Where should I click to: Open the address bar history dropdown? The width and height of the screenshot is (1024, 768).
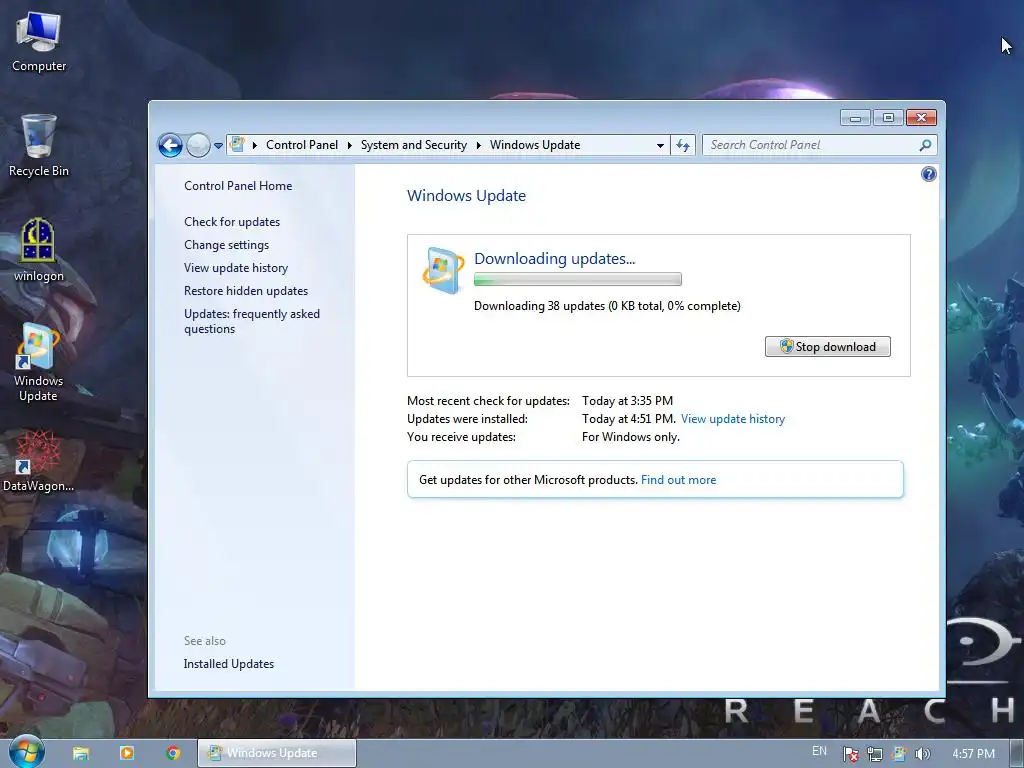coord(660,145)
